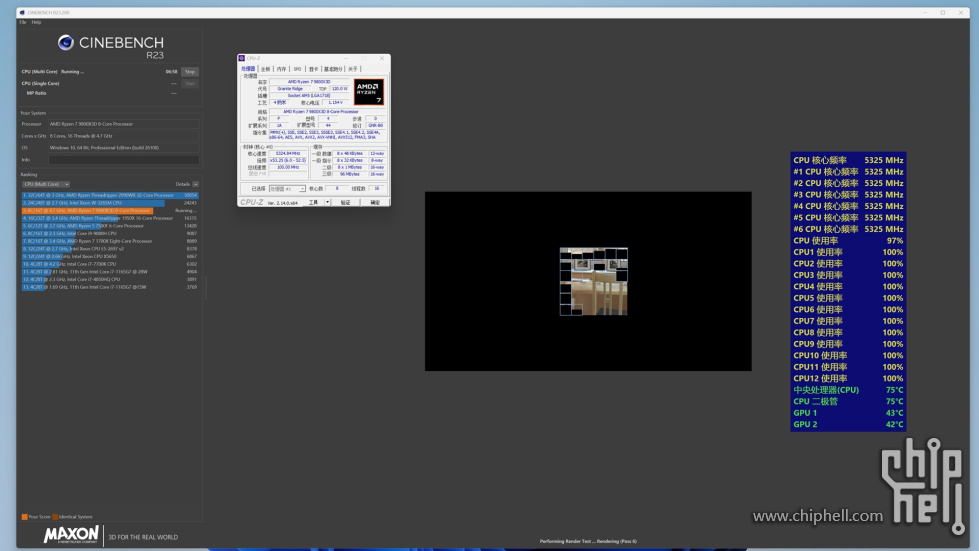Image resolution: width=979 pixels, height=551 pixels.
Task: Open the benchmark score tab in CPU-Z
Action: 333,69
